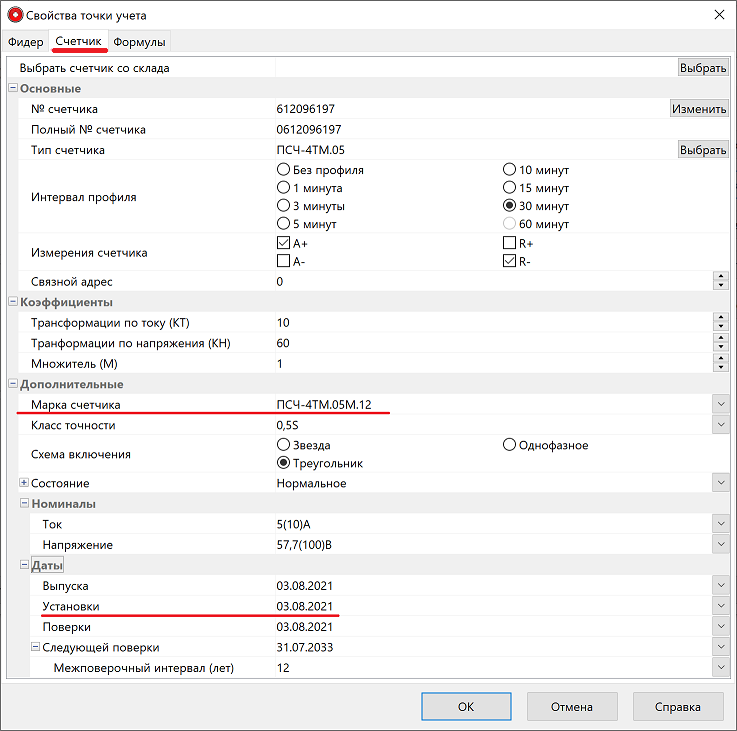737x731 pixels.
Task: Collapse the Даты section
Action: pyautogui.click(x=24, y=565)
